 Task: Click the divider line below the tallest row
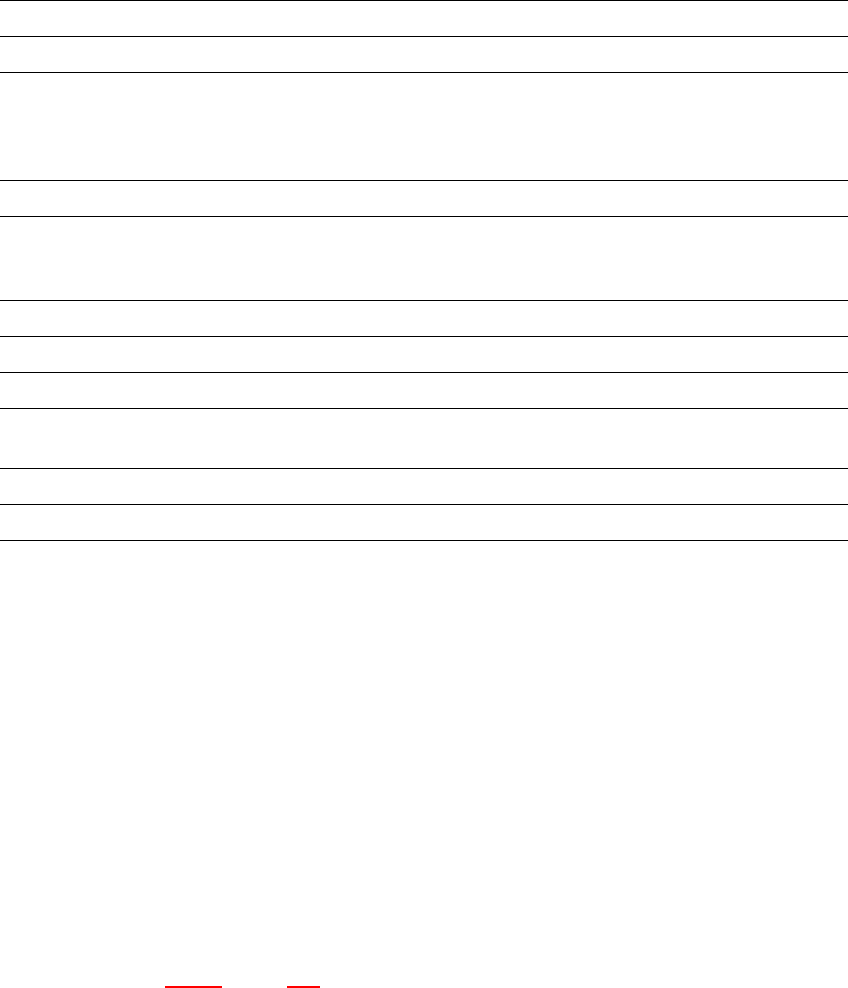424,180
